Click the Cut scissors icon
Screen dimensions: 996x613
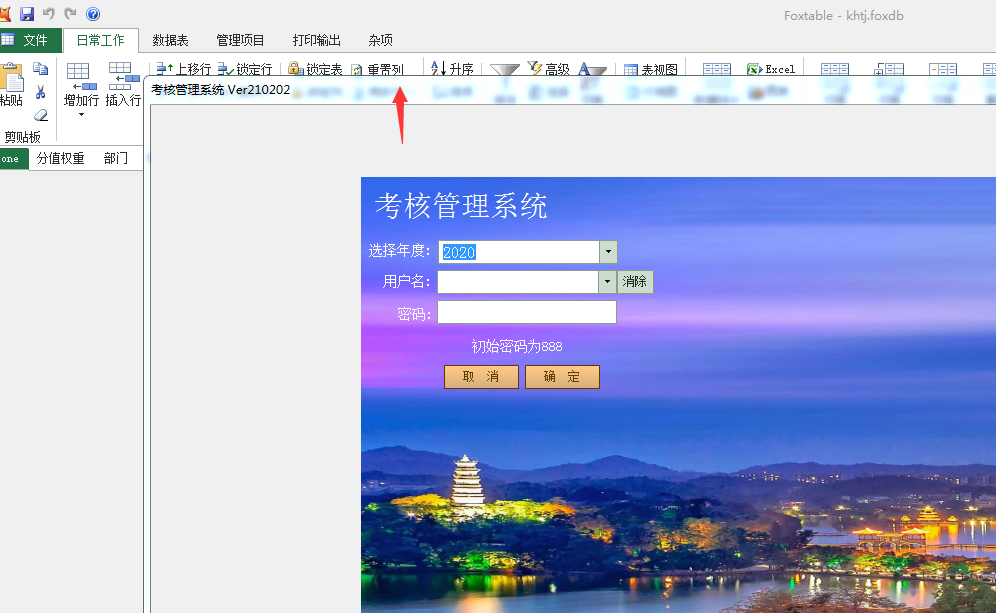41,92
